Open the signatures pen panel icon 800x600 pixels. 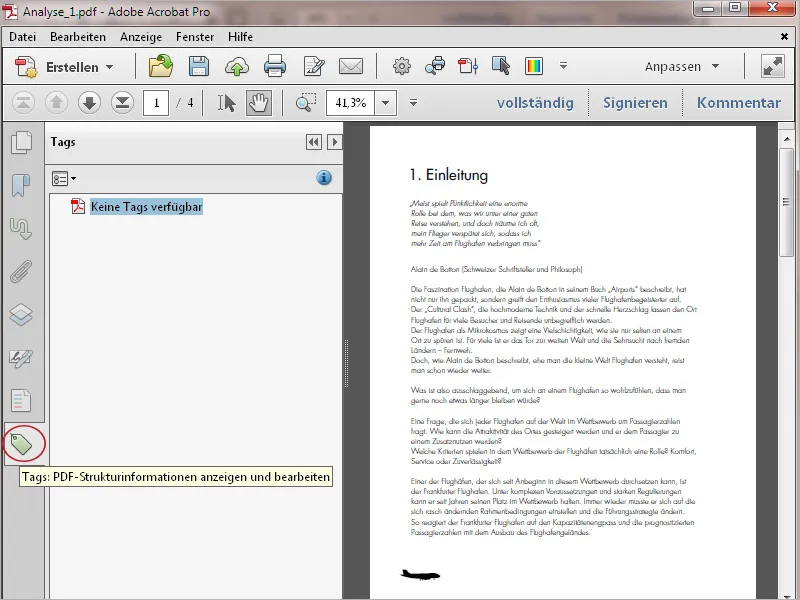(x=21, y=358)
